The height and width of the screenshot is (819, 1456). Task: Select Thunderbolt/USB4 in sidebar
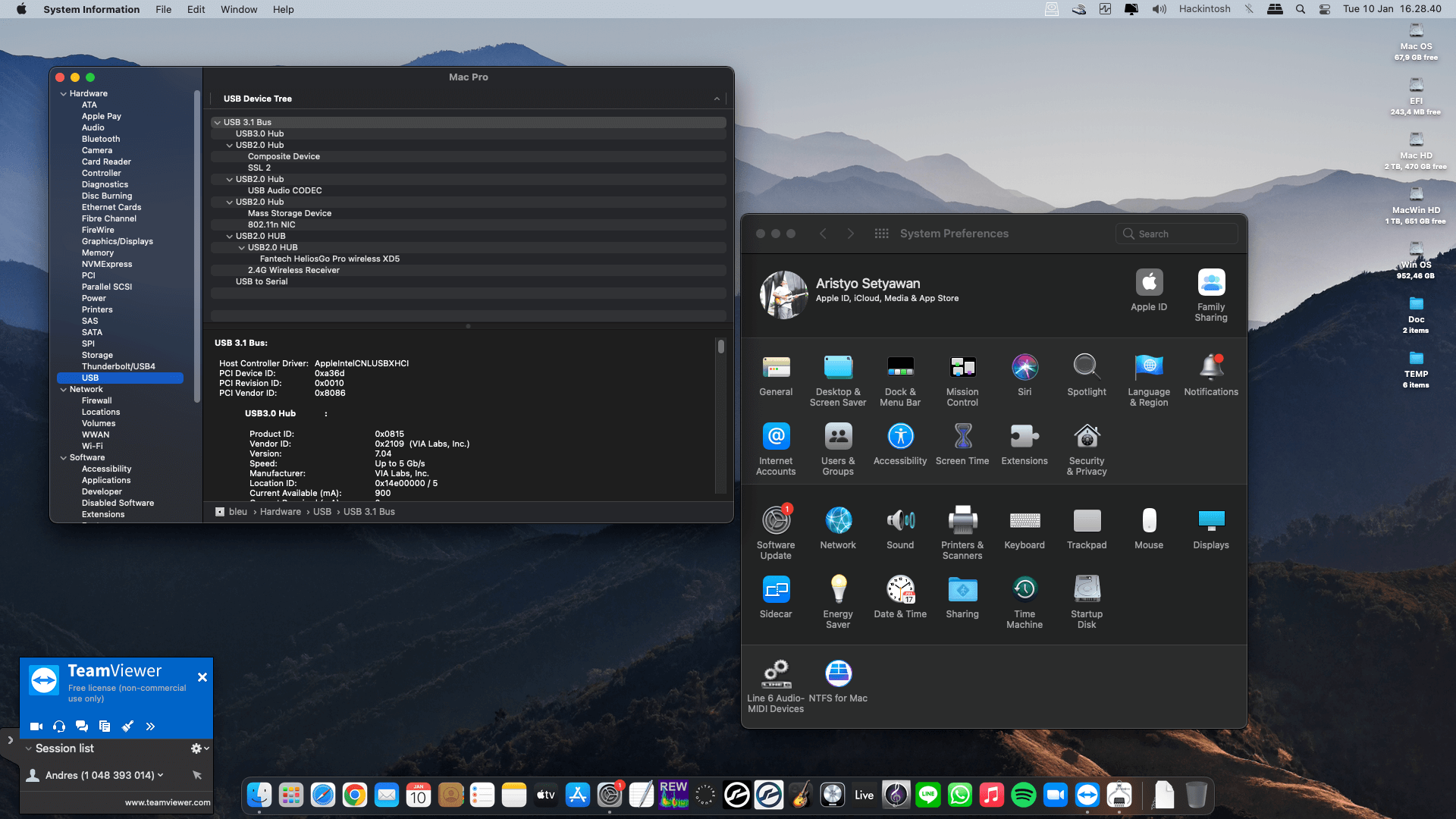pyautogui.click(x=118, y=366)
